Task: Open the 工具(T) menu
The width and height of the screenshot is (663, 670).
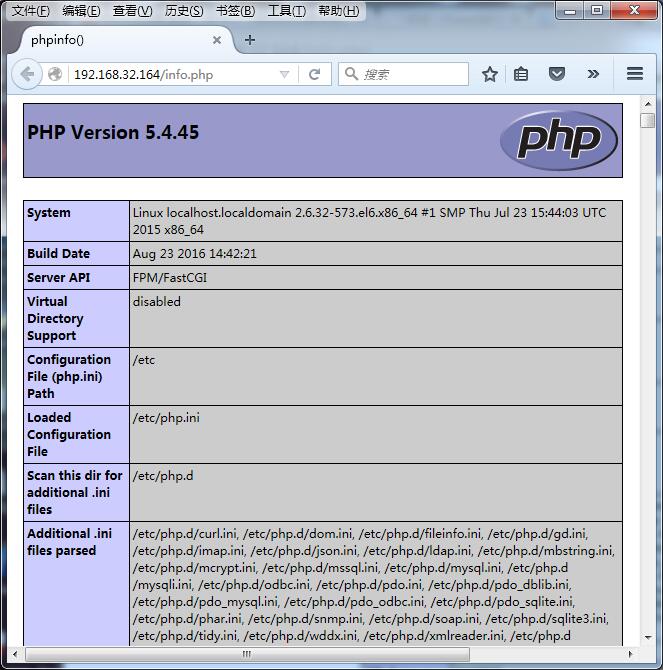Action: (x=286, y=11)
